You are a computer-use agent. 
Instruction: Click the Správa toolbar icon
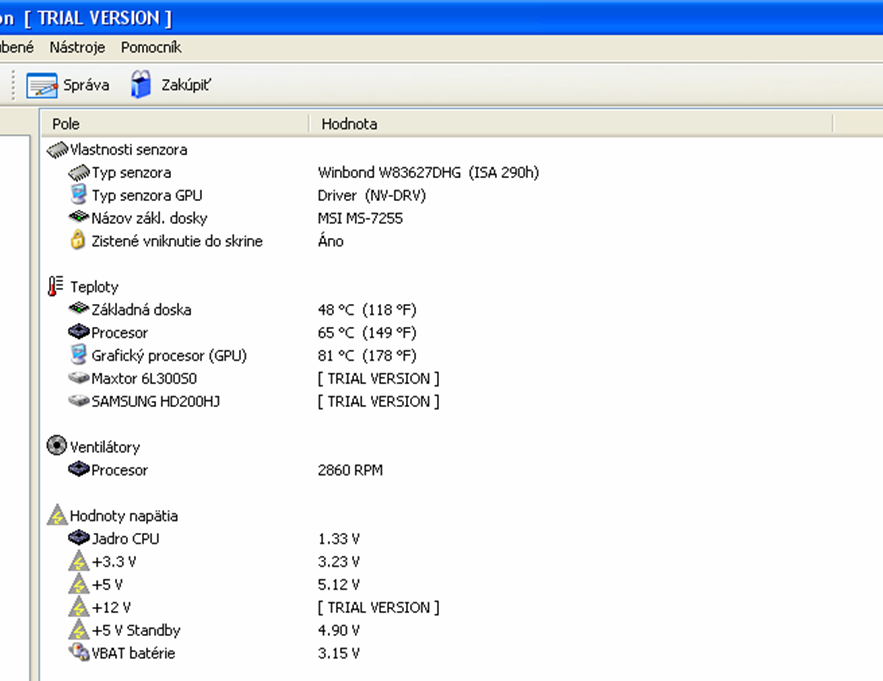pos(42,85)
